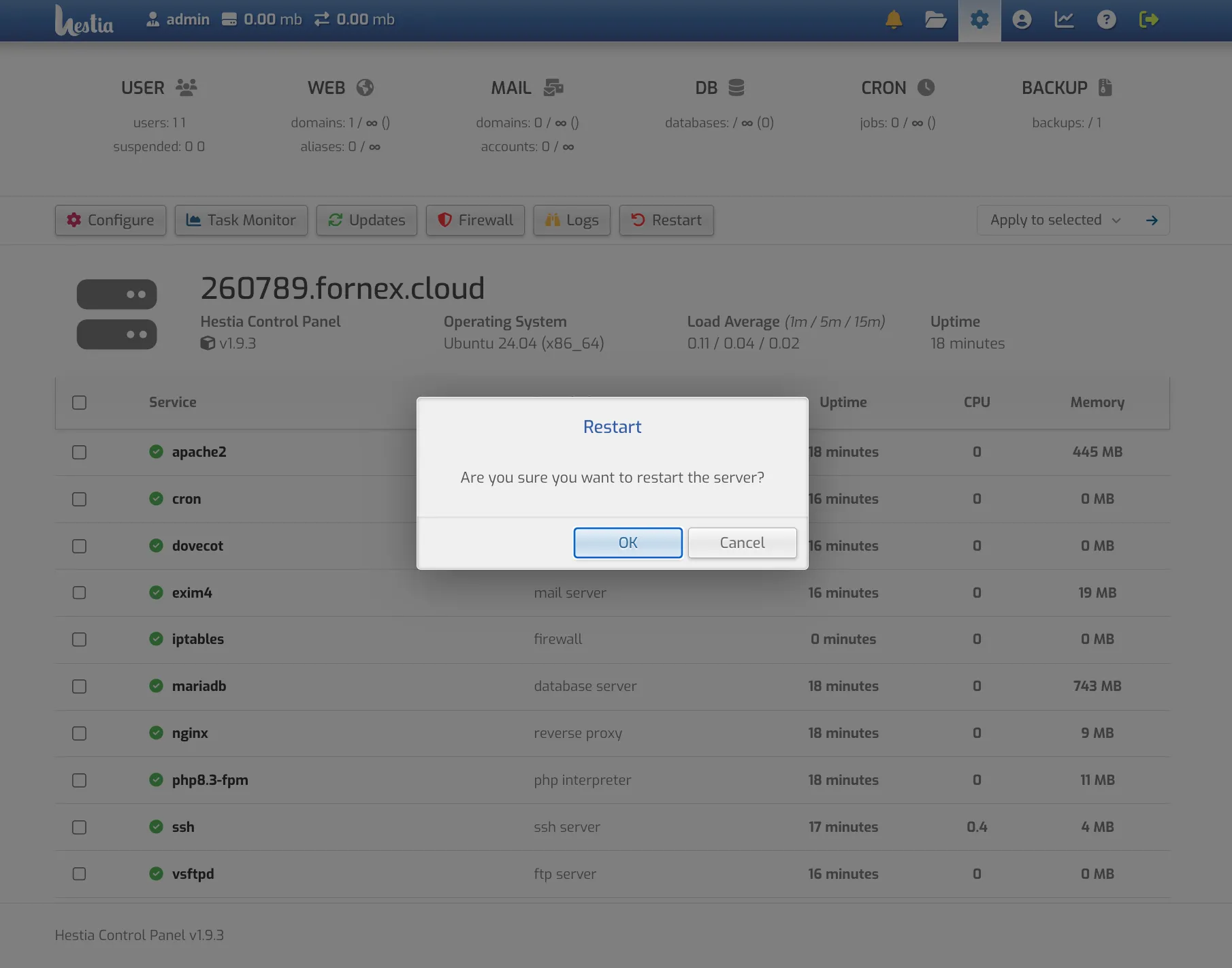The image size is (1232, 968).
Task: Open the Configure toolbar button
Action: [110, 220]
